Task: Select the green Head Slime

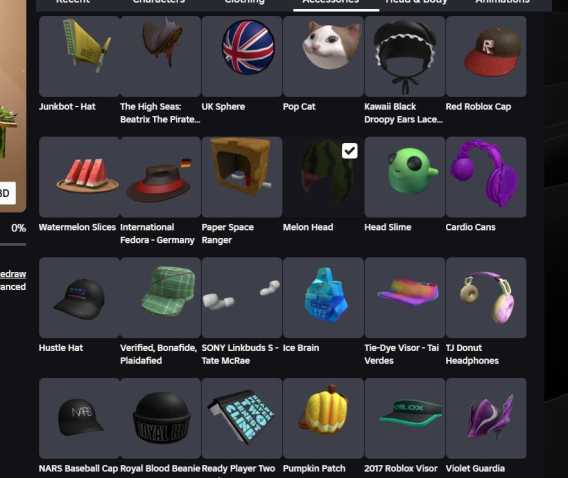Action: [405, 177]
